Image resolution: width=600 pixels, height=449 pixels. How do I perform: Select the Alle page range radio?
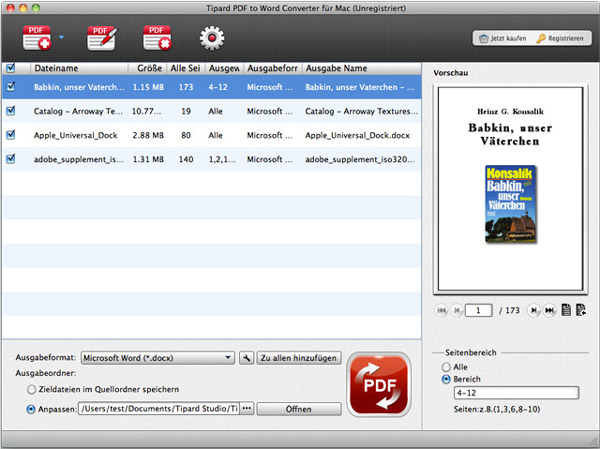(x=446, y=367)
